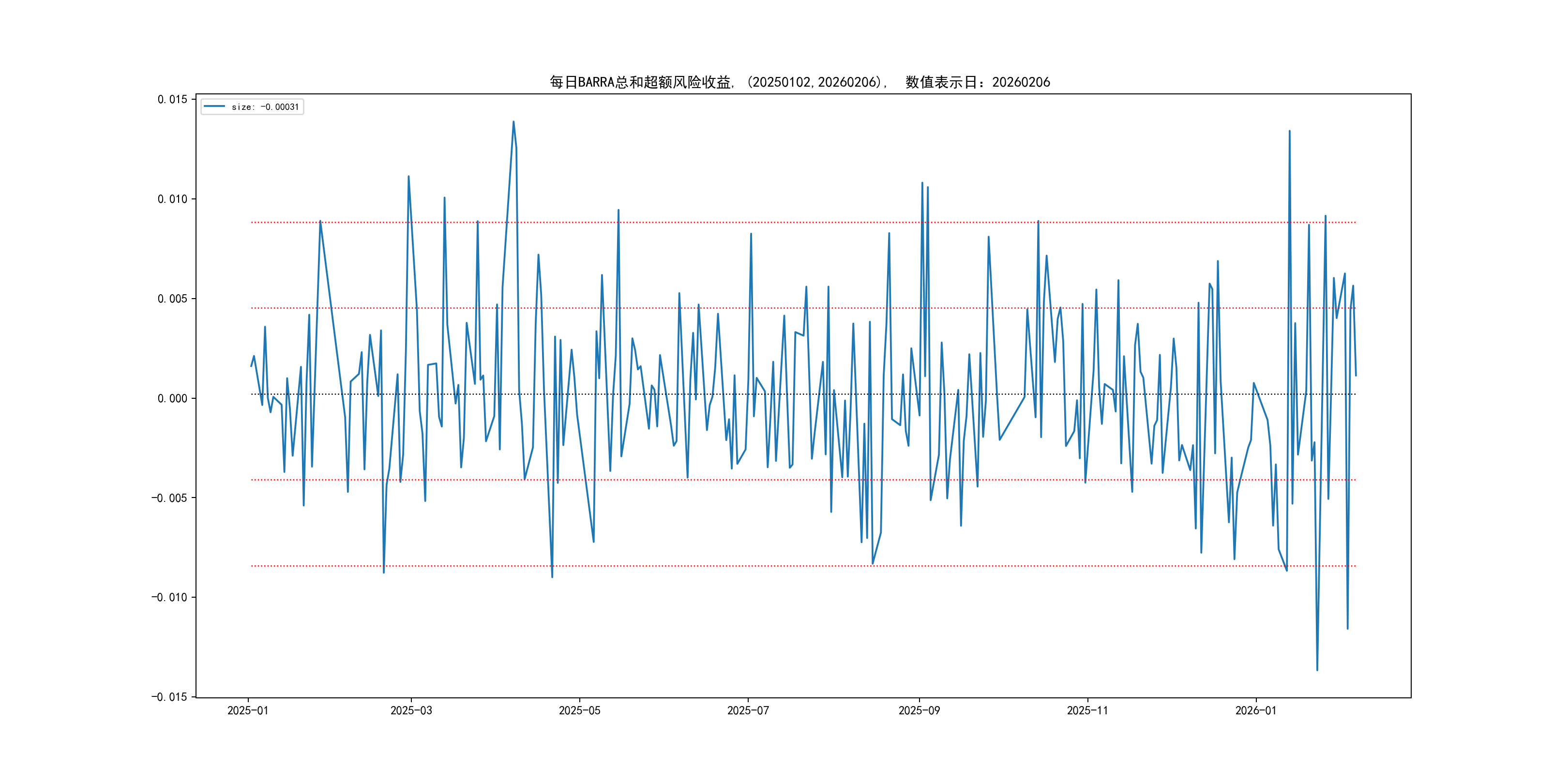This screenshot has height=784, width=1568.
Task: Click the -0.015 y-axis tick label
Action: 169,697
